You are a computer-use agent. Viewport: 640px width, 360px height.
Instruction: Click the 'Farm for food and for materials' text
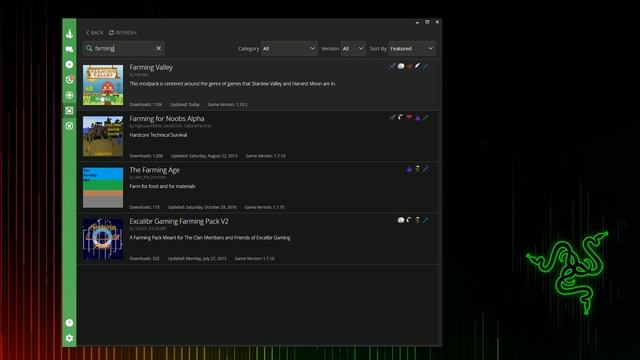(162, 186)
